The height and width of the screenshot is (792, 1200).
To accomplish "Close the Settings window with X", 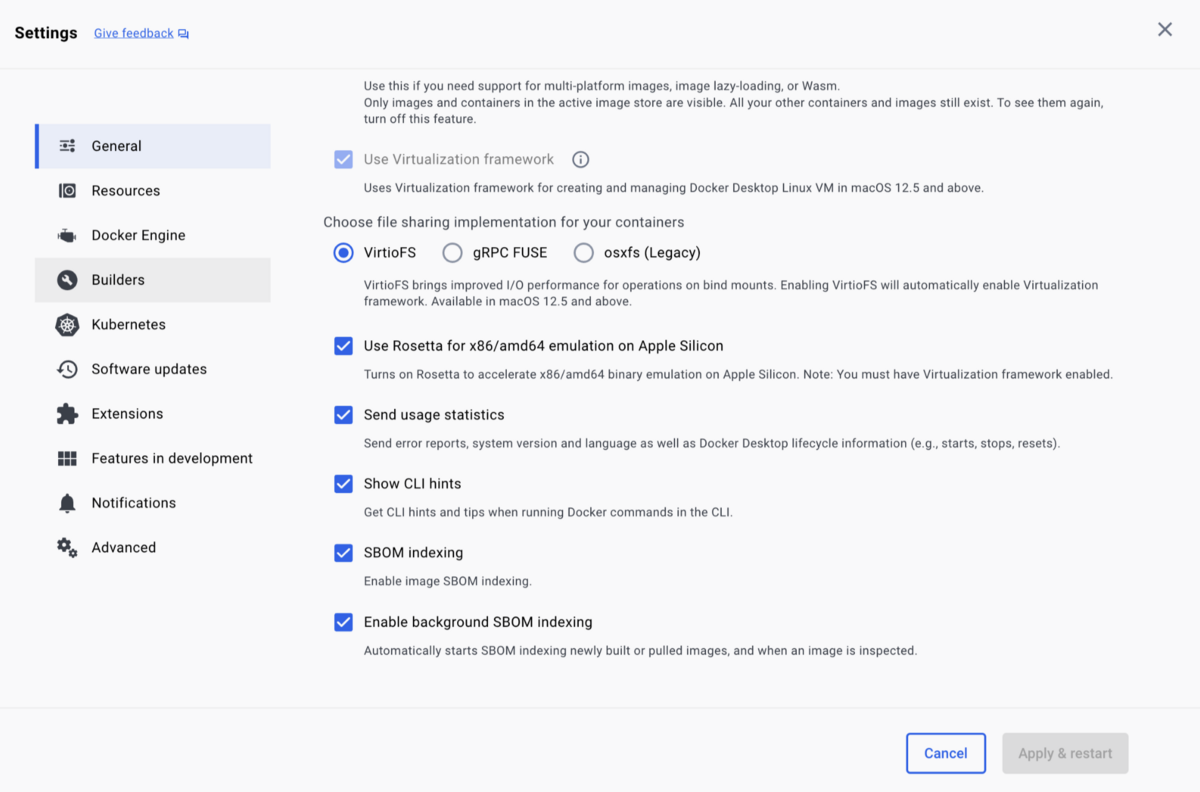I will 1165,30.
